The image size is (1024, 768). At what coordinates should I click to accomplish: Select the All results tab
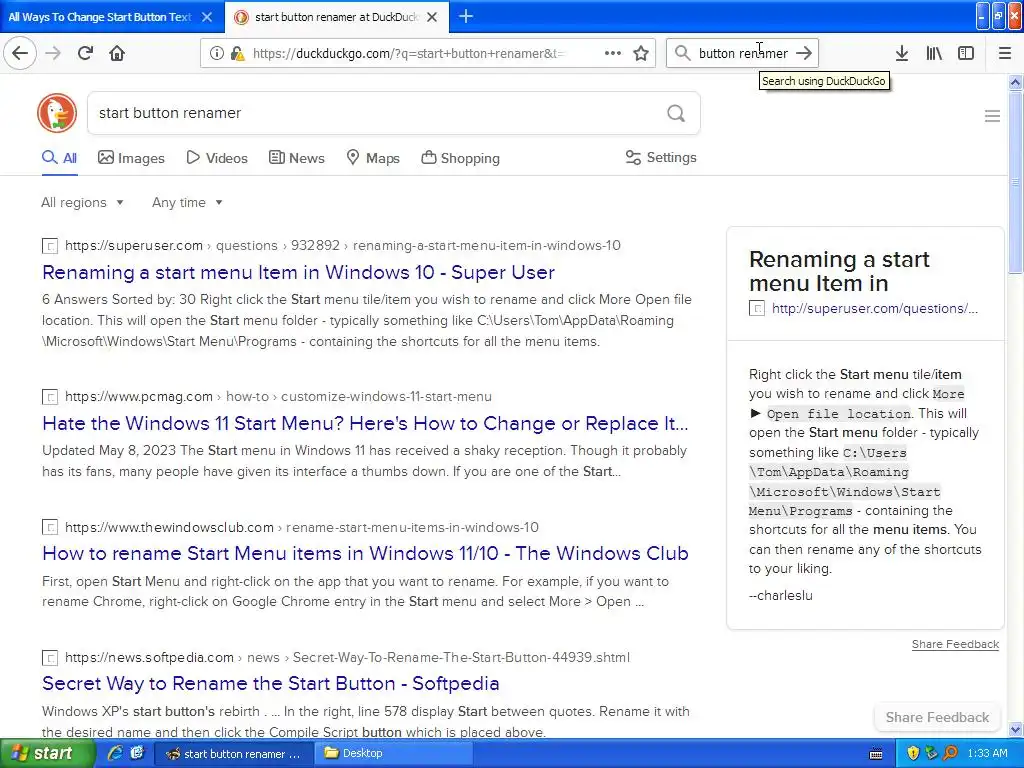(59, 158)
